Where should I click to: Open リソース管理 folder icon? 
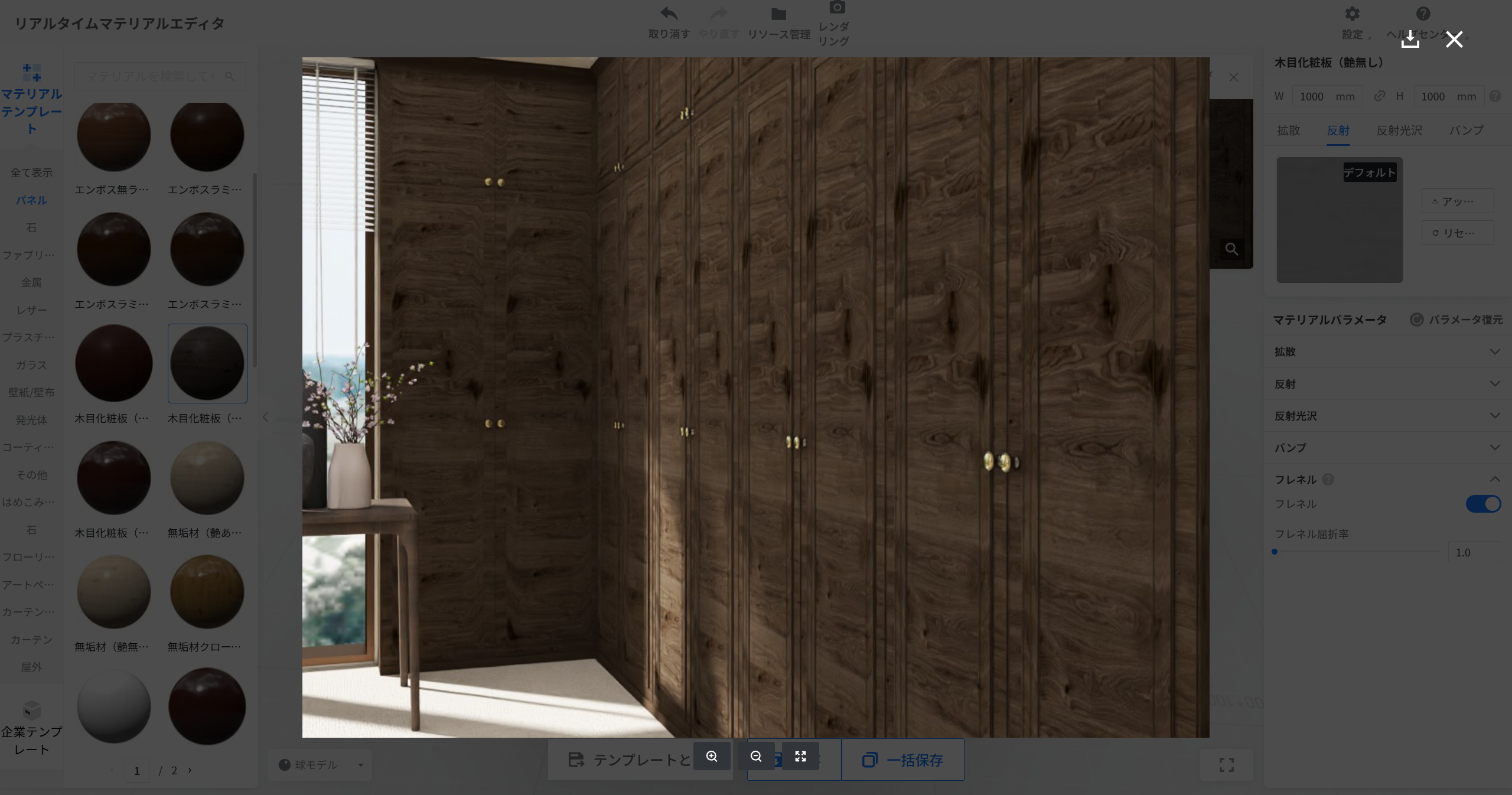tap(778, 14)
